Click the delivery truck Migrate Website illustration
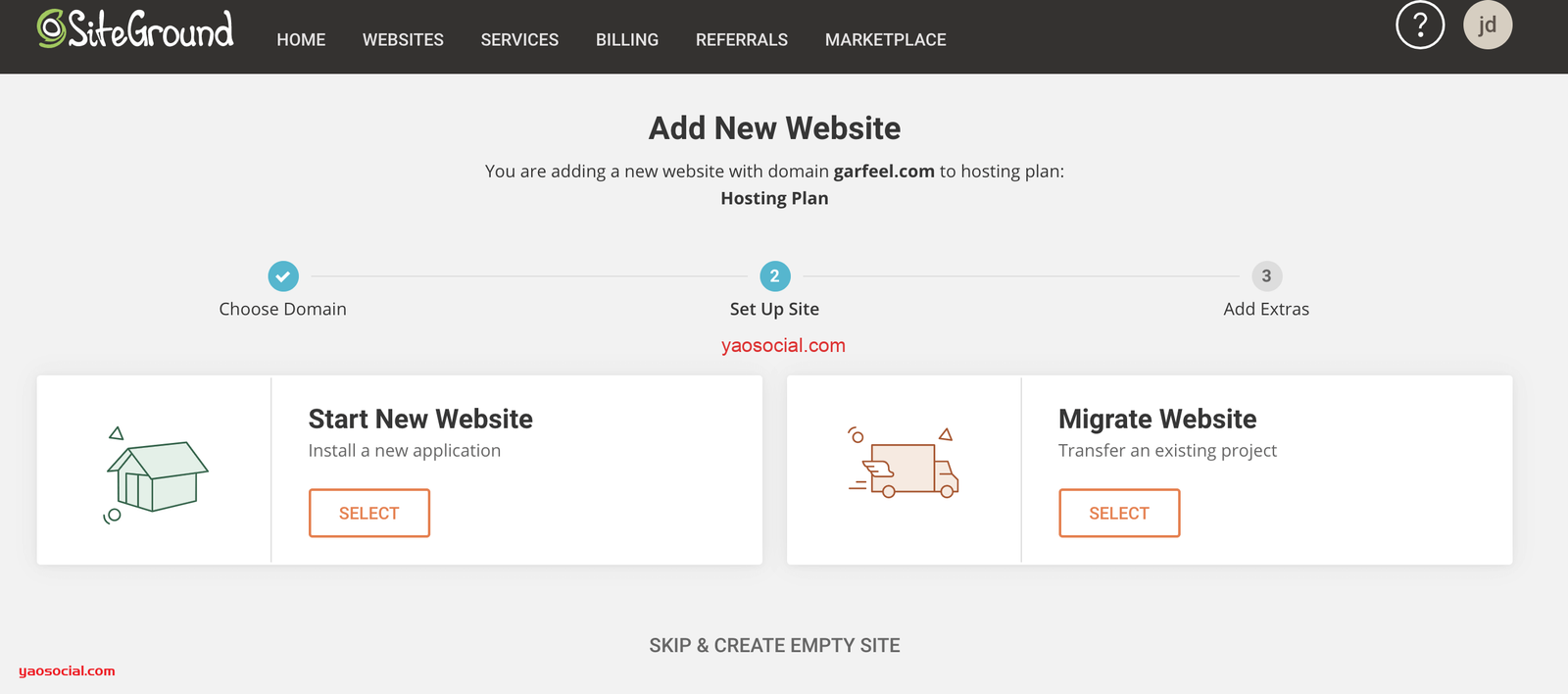Viewport: 1568px width, 694px height. pyautogui.click(x=904, y=464)
